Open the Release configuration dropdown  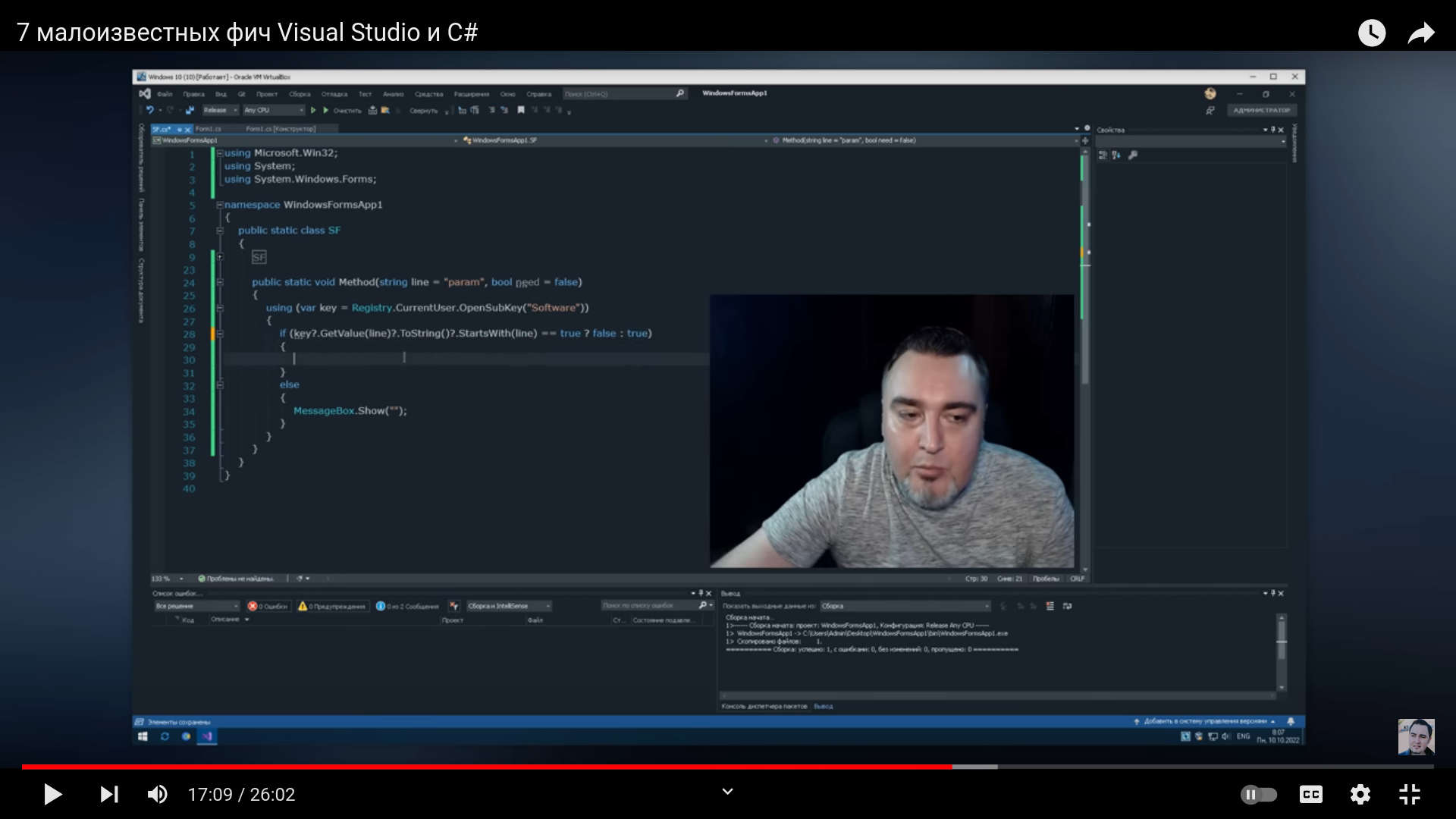(x=220, y=110)
